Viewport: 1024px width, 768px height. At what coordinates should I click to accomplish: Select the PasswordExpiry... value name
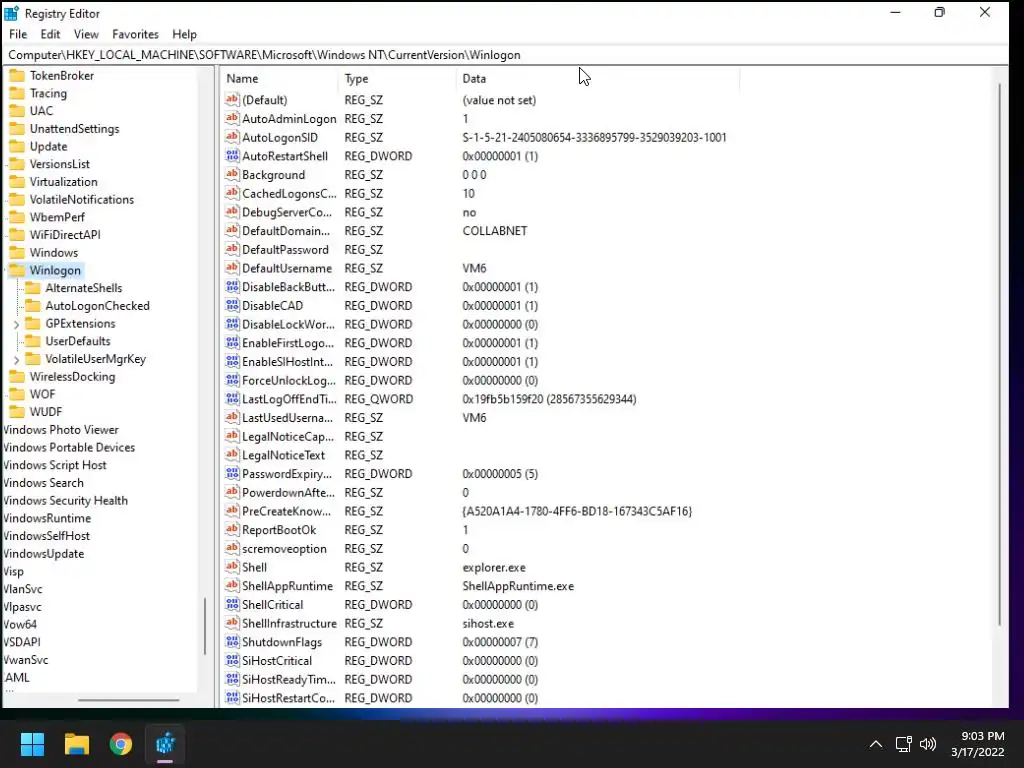coord(287,473)
